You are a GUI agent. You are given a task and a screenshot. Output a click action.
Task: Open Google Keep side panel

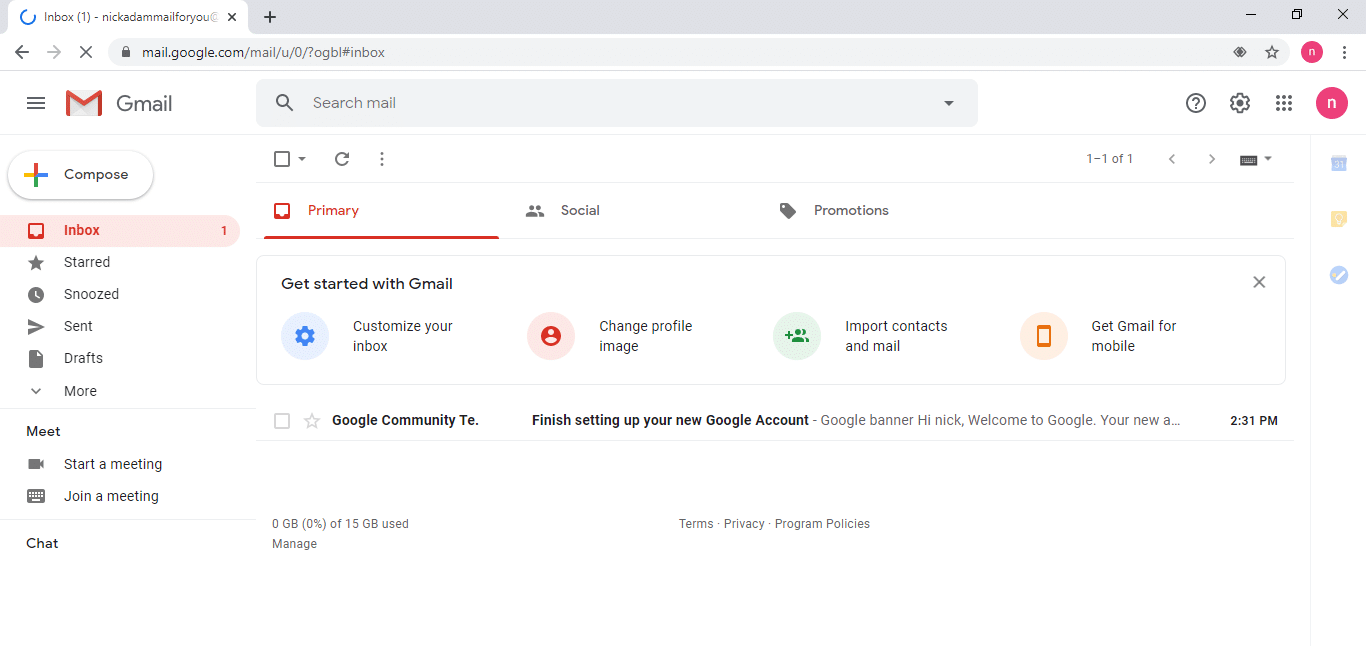click(x=1339, y=219)
